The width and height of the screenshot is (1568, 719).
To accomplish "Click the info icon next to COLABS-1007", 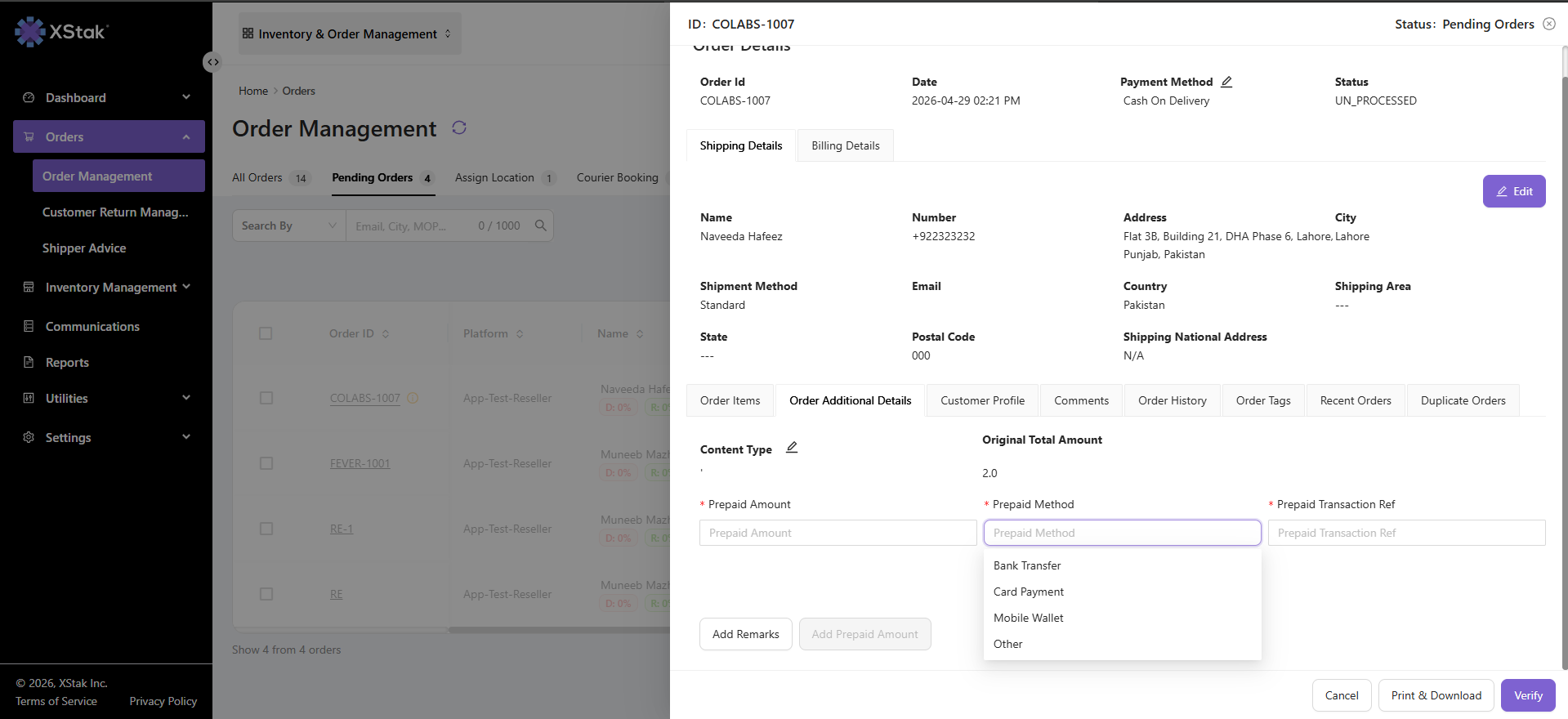I will pyautogui.click(x=413, y=398).
